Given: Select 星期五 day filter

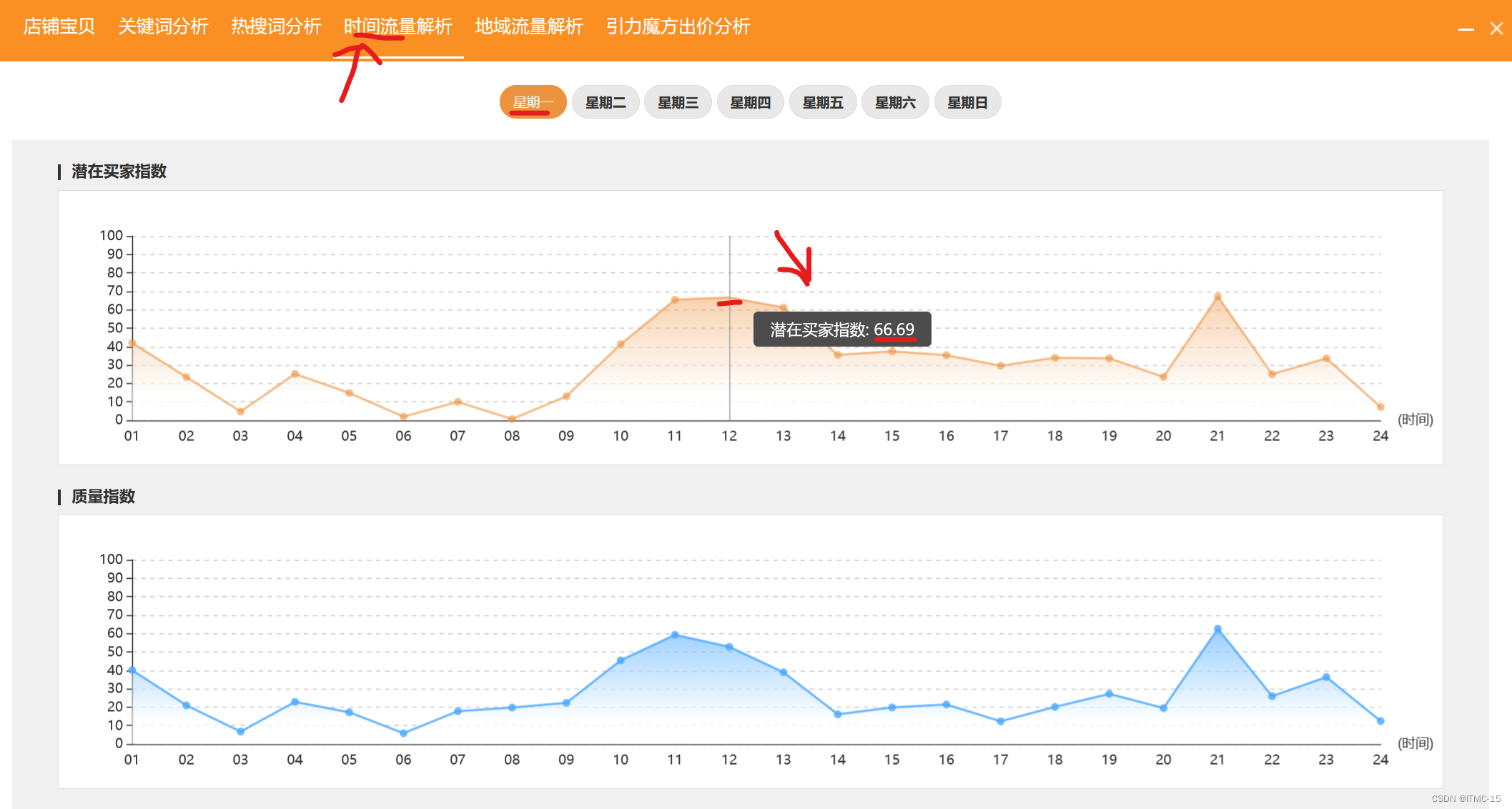Looking at the screenshot, I should pos(823,102).
